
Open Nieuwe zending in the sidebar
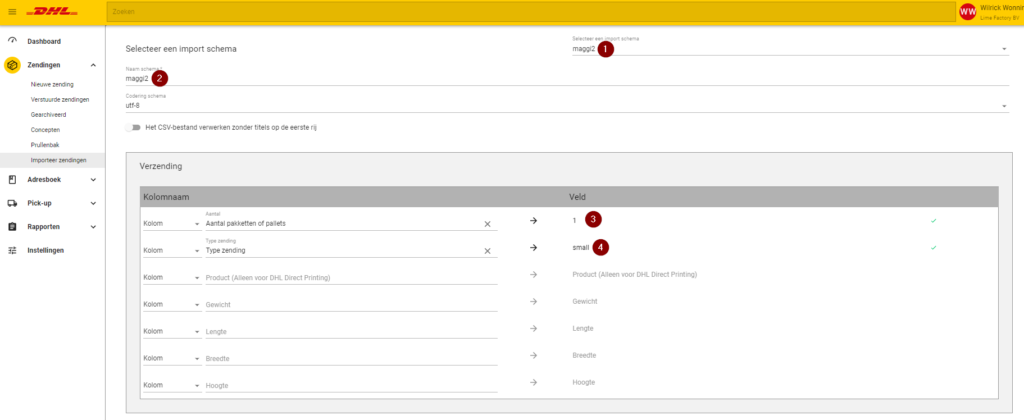[x=52, y=85]
